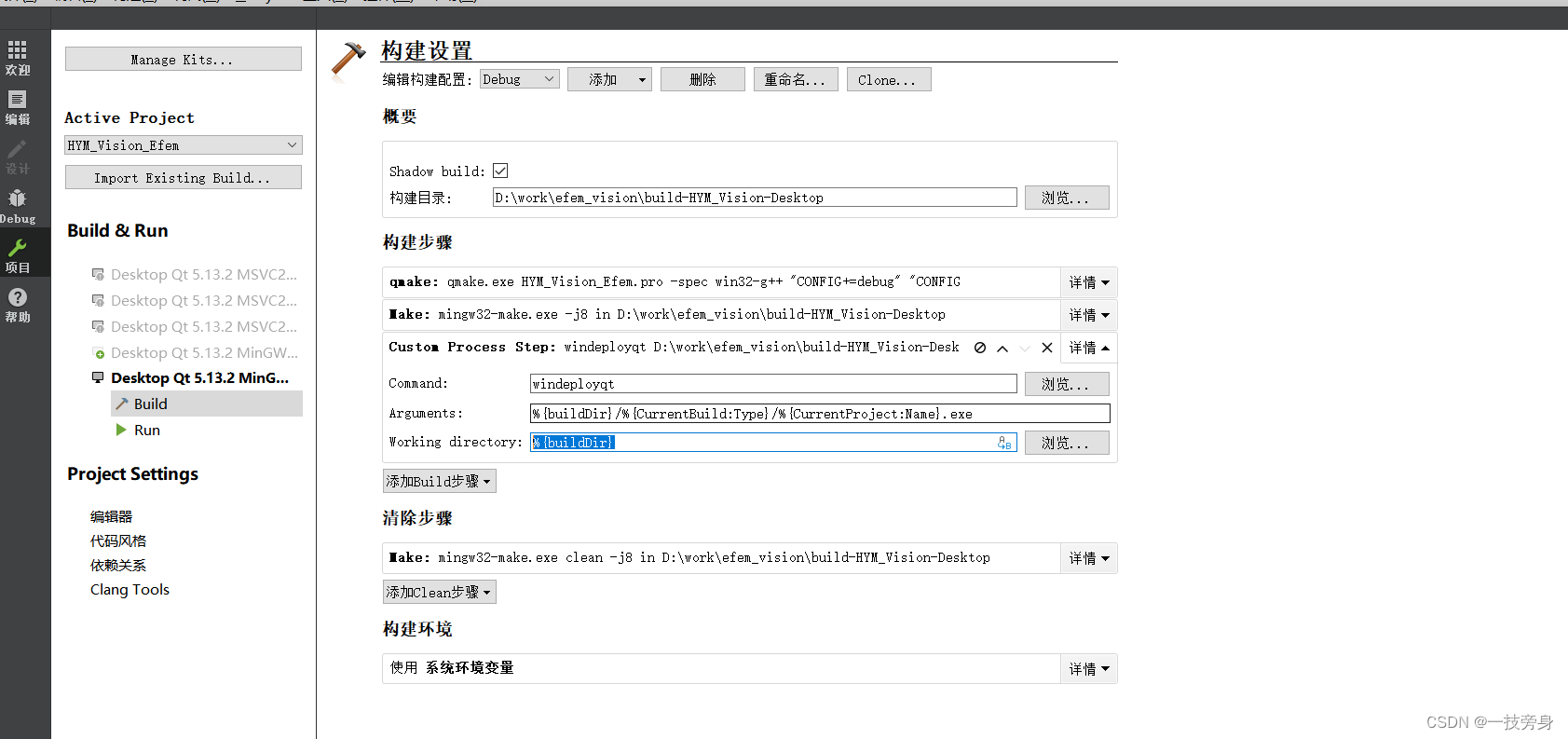
Task: Click the Clone button
Action: [889, 79]
